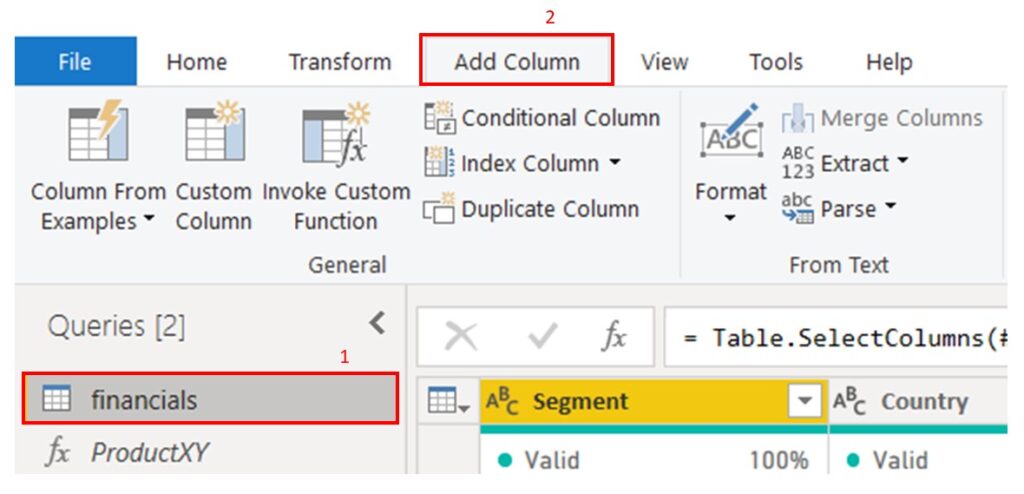Click the table icon beside Segment header
1024x494 pixels.
(x=447, y=402)
